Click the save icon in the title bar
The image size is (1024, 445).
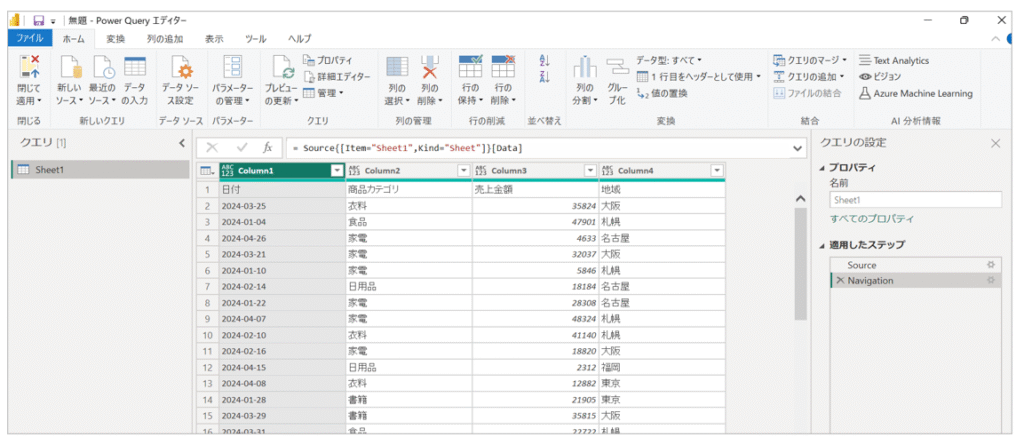coord(39,20)
